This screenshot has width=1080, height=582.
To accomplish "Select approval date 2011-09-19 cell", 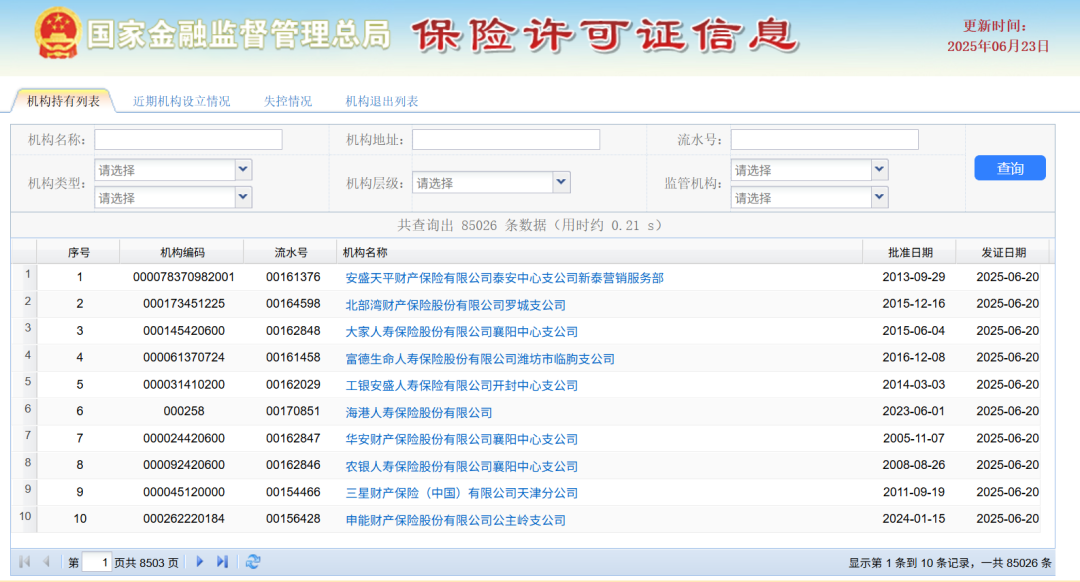I will pyautogui.click(x=913, y=492).
